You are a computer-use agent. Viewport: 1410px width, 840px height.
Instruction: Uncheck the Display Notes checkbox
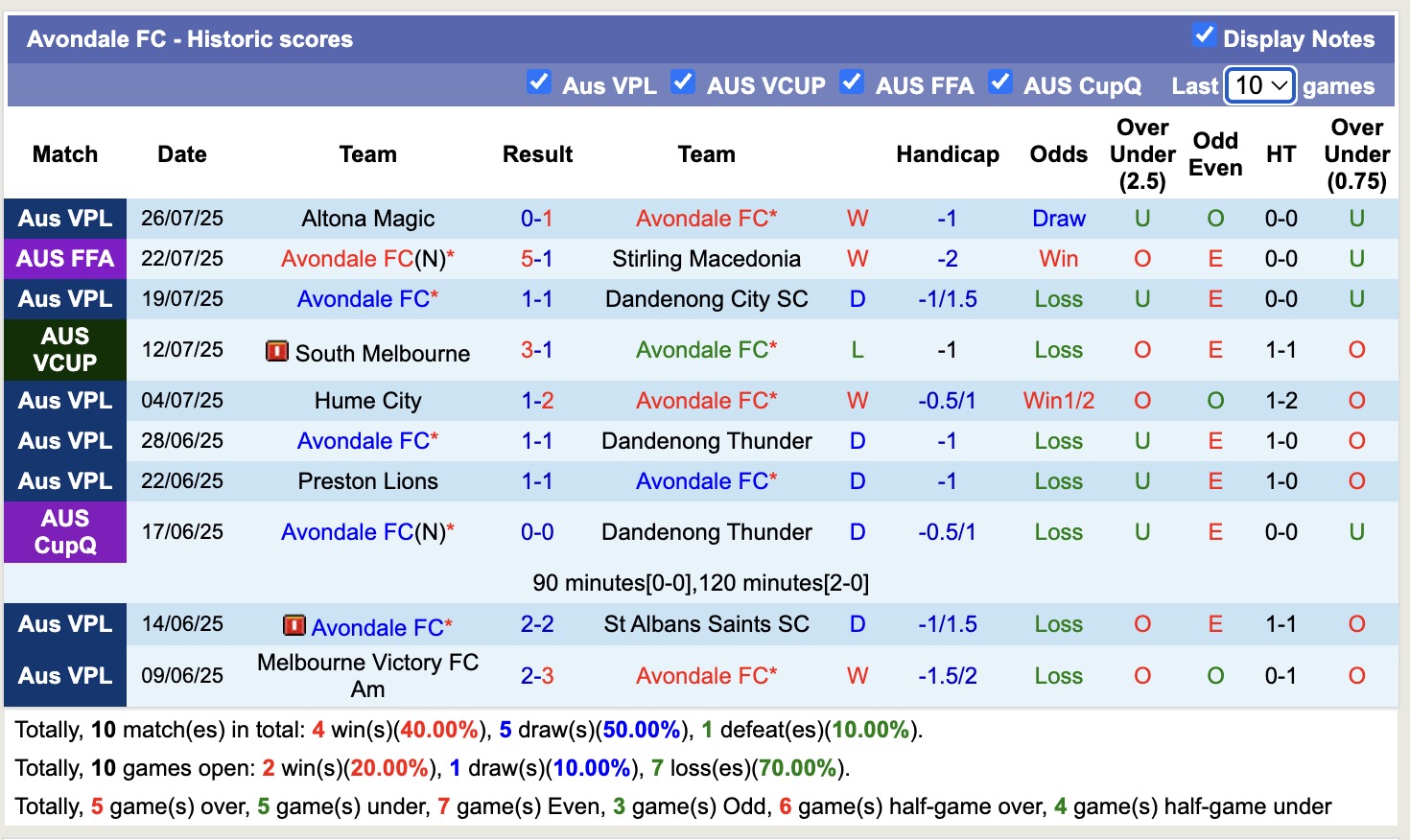[1205, 35]
